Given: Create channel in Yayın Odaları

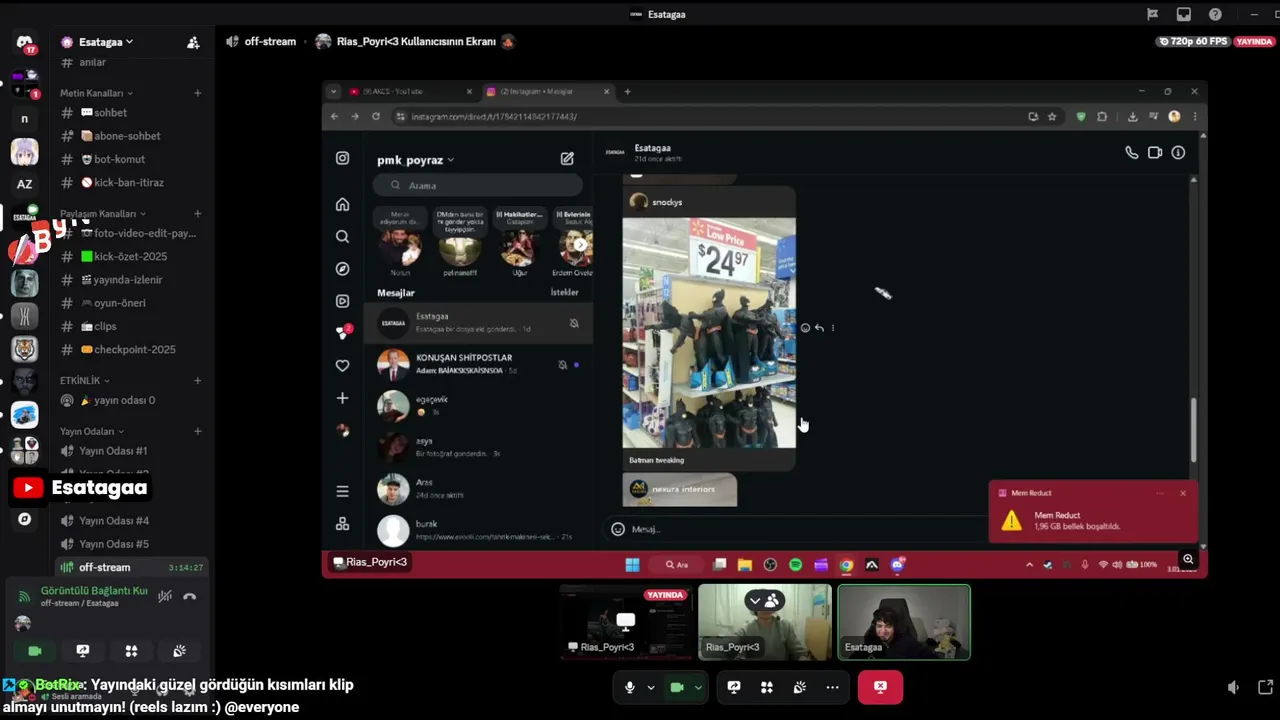Looking at the screenshot, I should pos(197,432).
